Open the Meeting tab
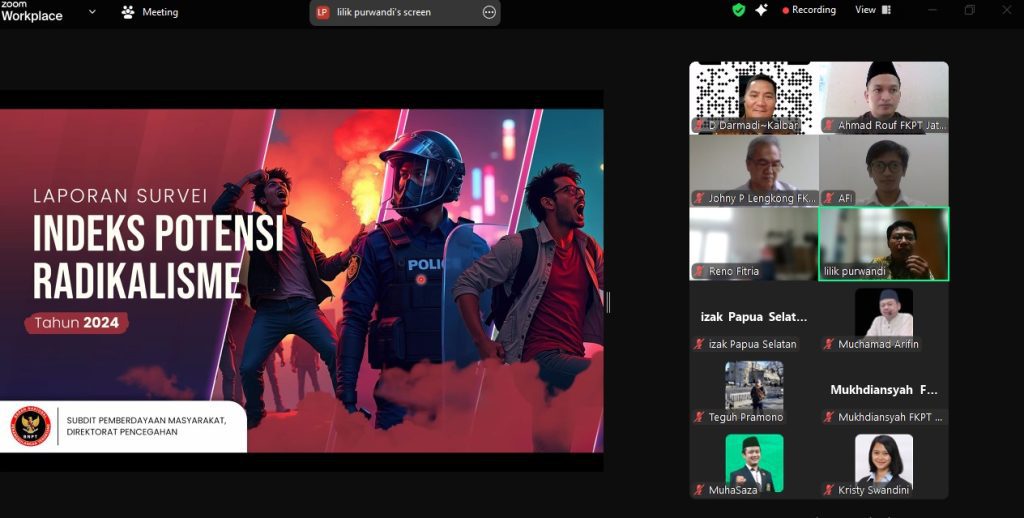 [x=150, y=12]
